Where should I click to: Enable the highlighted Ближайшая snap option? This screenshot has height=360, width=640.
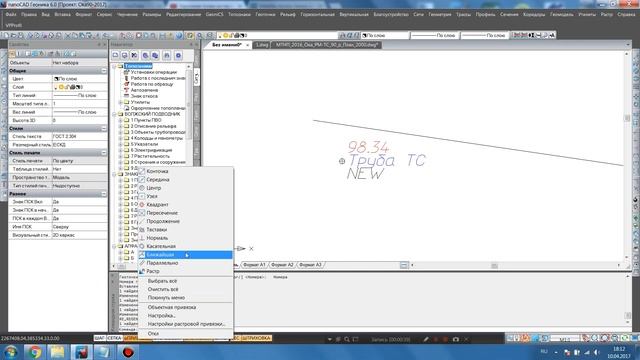point(186,255)
